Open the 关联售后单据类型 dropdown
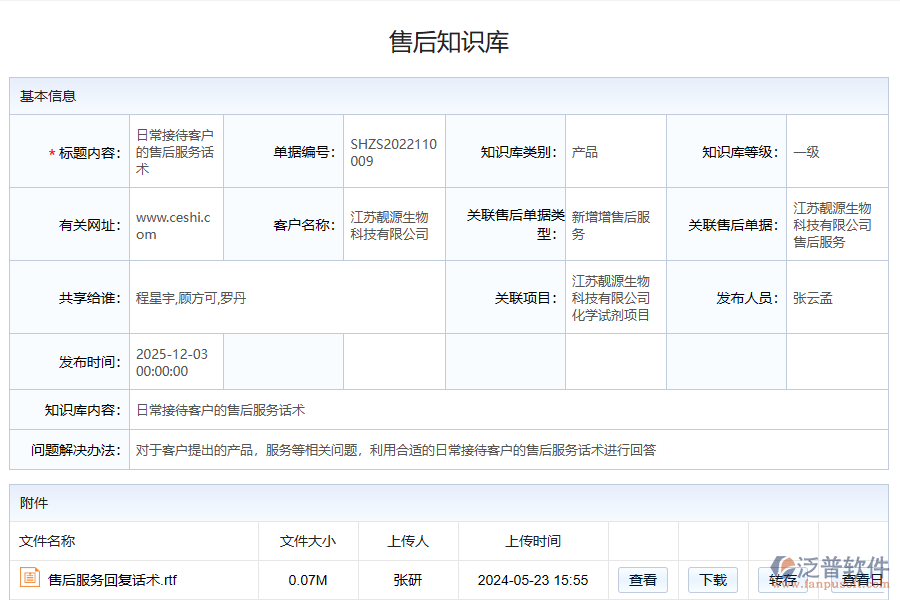Screen dimensions: 900x600 point(615,224)
